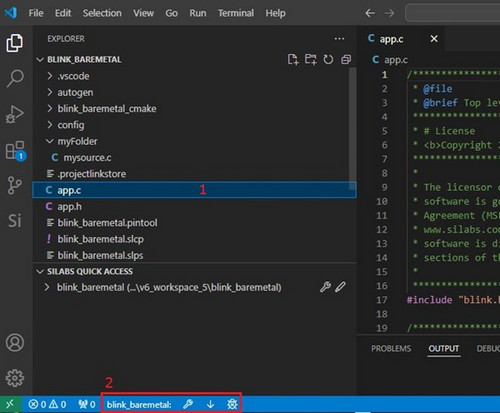Screen dimensions: 500x413
Task: Open the Manage gear icon
Action: coord(15,378)
